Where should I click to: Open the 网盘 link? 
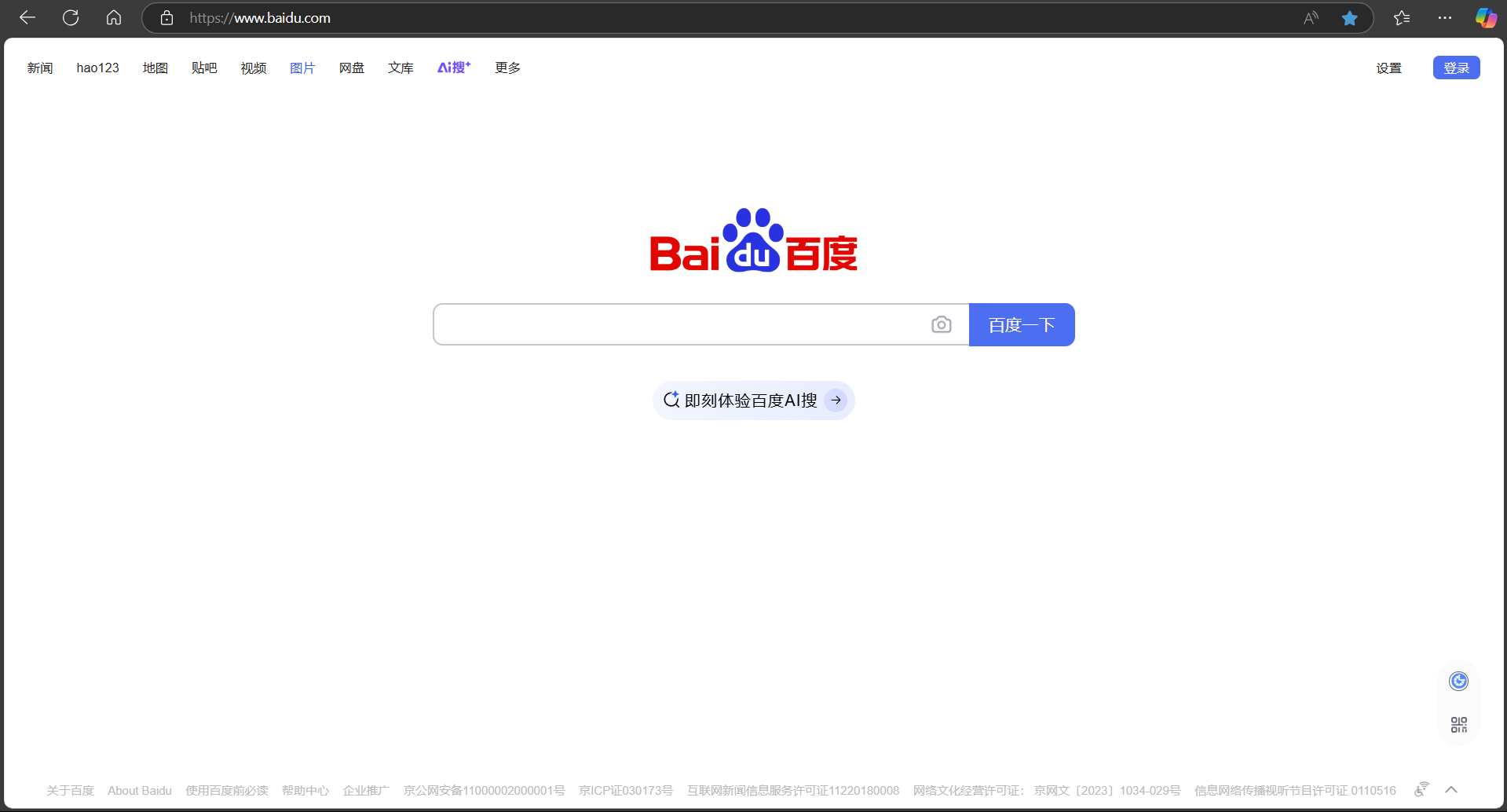coord(352,68)
